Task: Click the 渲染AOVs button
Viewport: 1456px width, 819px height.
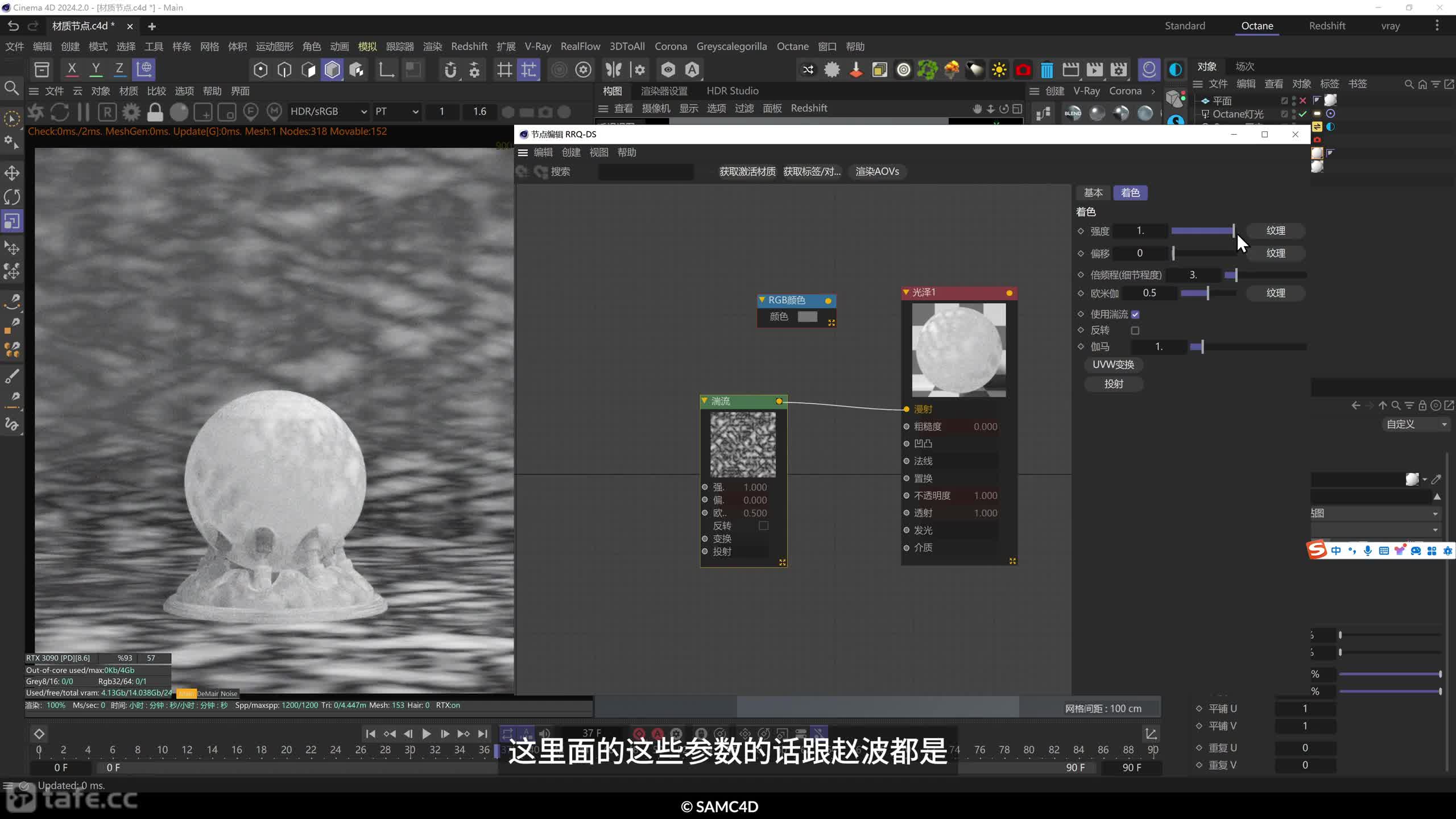Action: pos(877,172)
